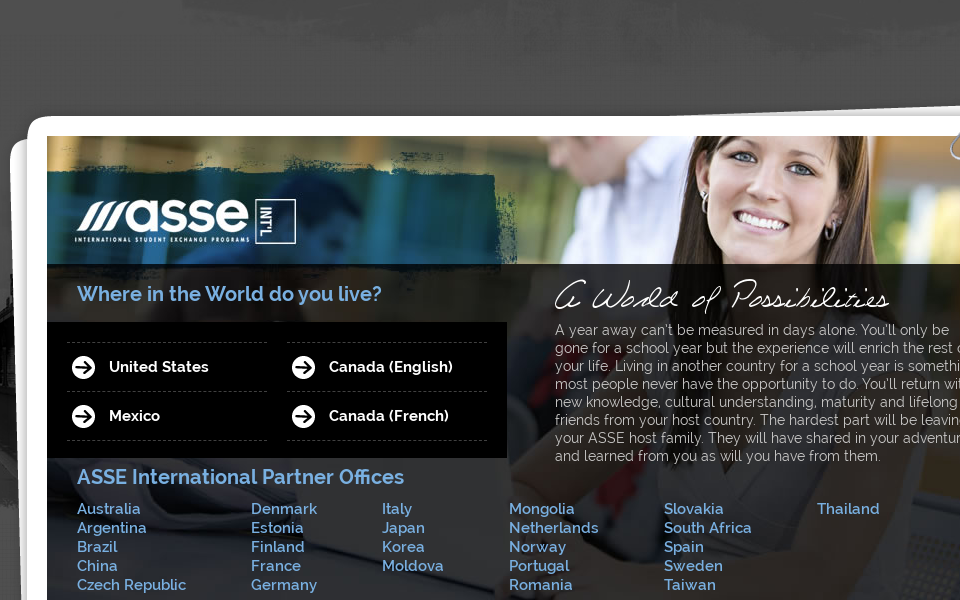Click the Thailand partner office link
The image size is (960, 600).
[x=848, y=509]
